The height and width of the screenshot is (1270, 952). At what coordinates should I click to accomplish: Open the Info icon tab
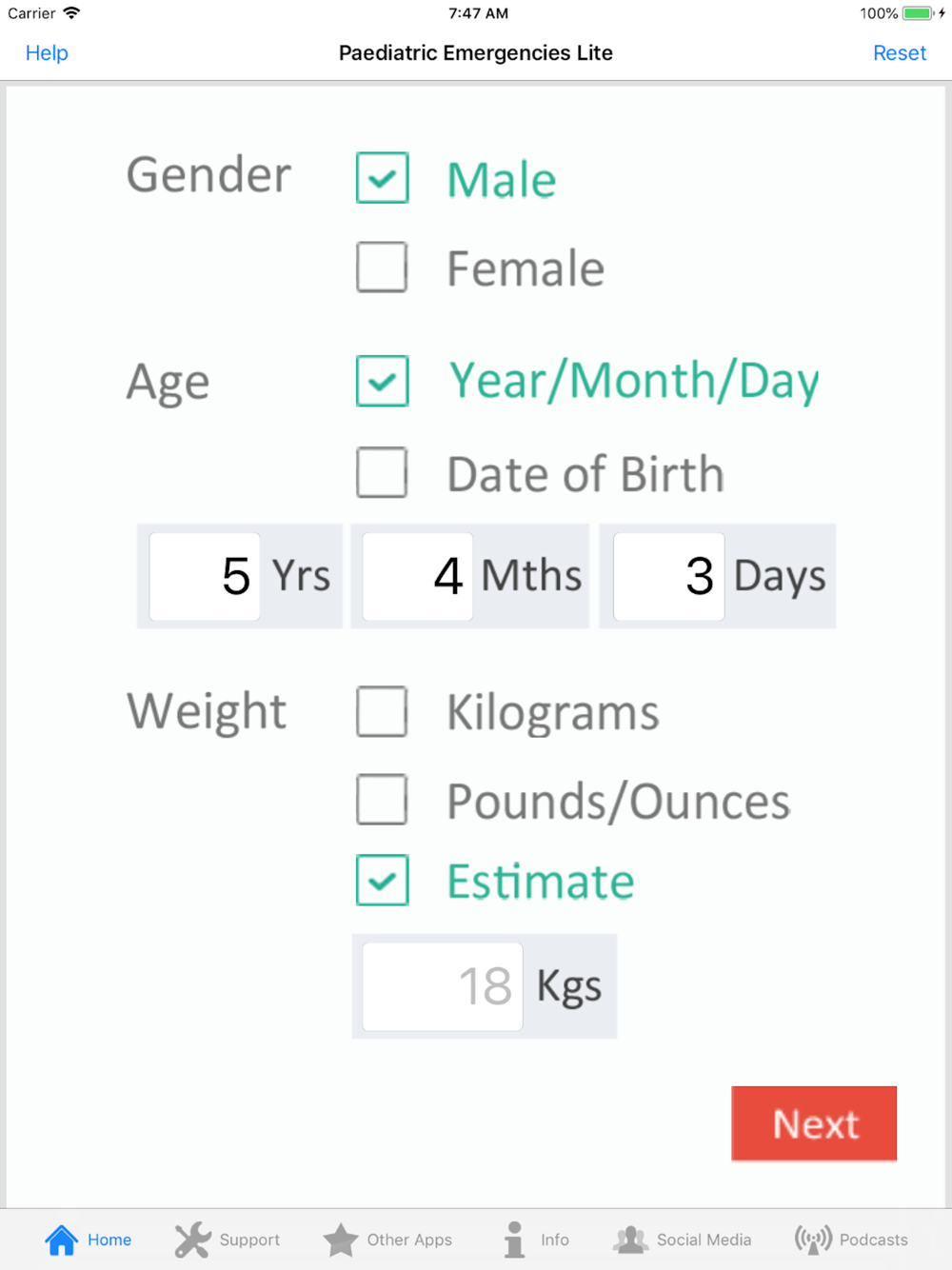tap(514, 1240)
